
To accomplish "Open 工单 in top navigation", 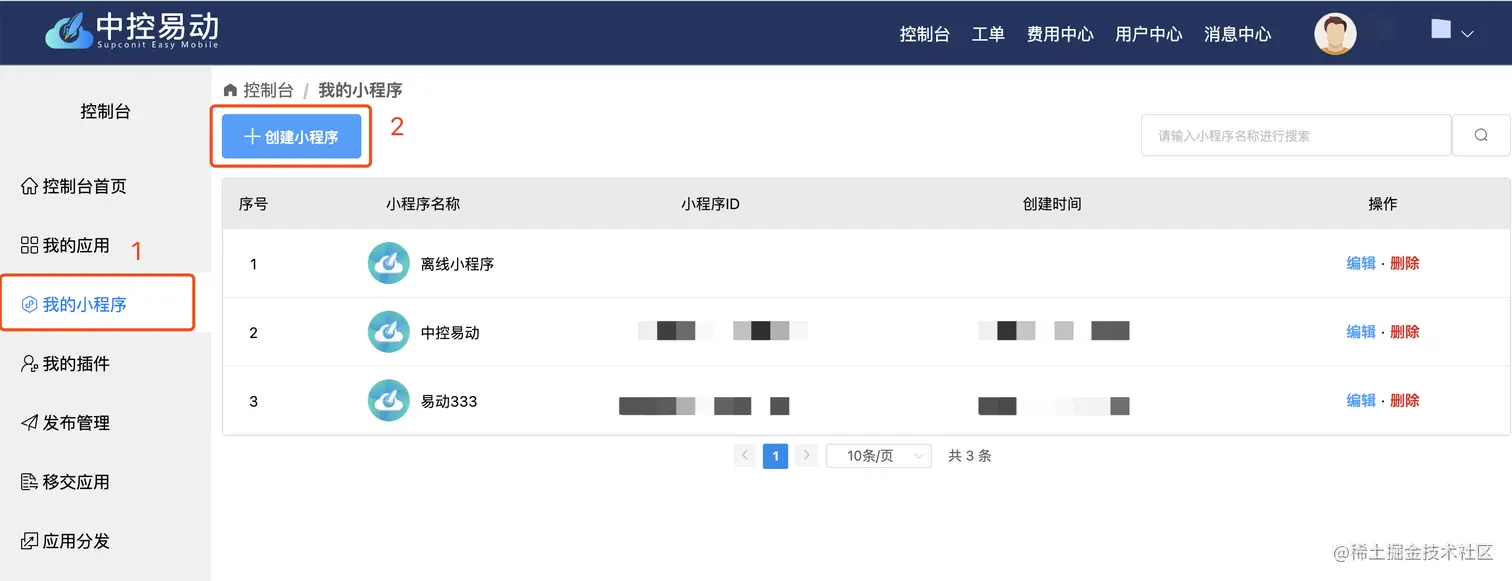I will pos(988,34).
